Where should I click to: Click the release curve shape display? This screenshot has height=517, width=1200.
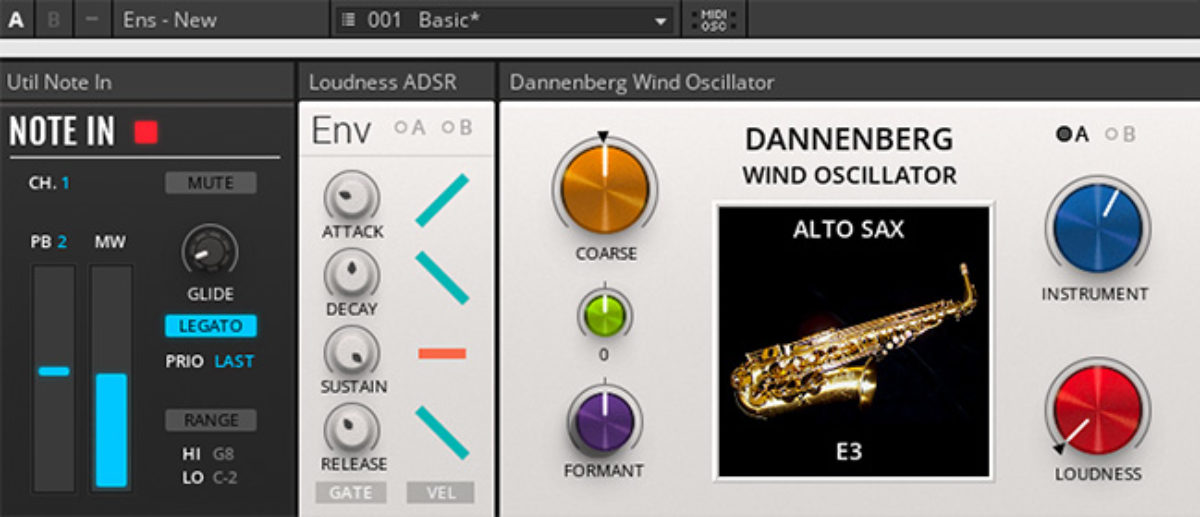[442, 432]
